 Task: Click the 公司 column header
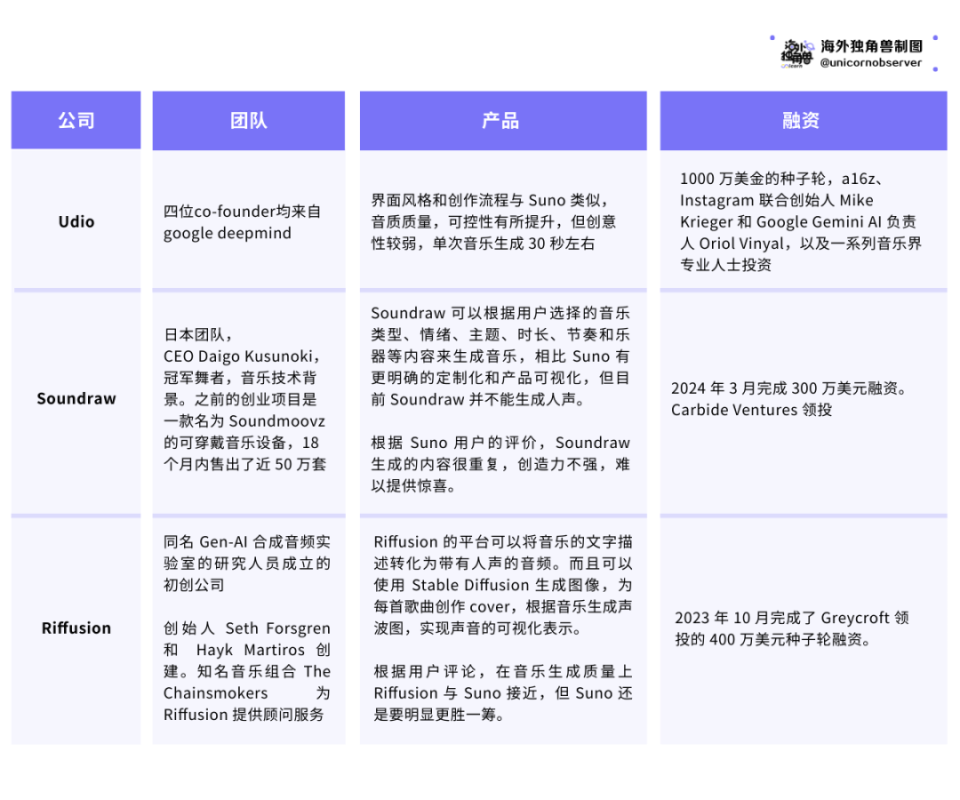[75, 120]
